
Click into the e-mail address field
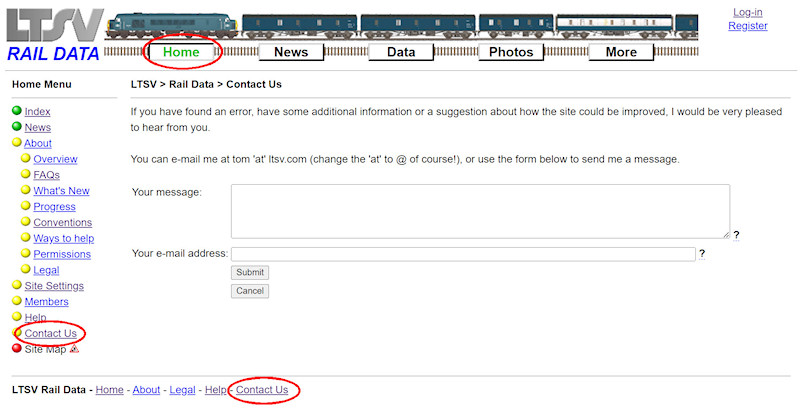(462, 254)
